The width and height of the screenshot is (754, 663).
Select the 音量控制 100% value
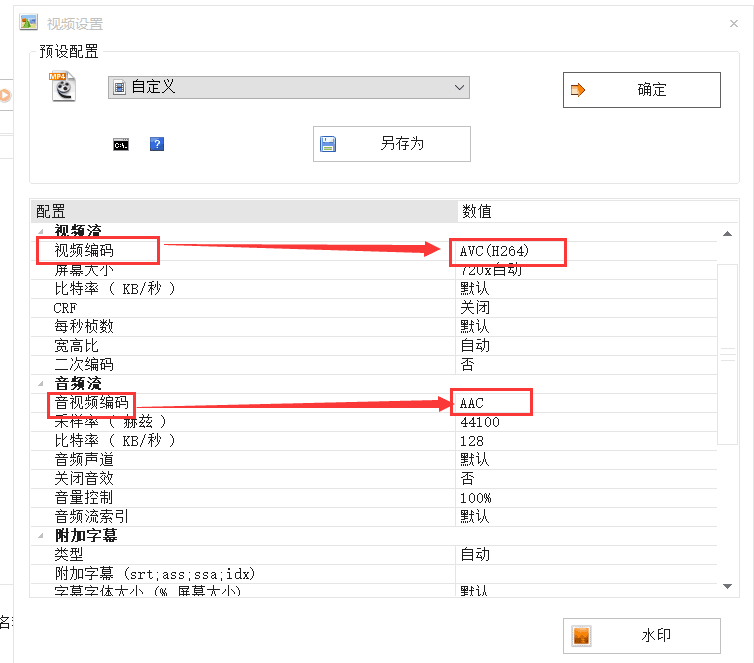pyautogui.click(x=476, y=498)
